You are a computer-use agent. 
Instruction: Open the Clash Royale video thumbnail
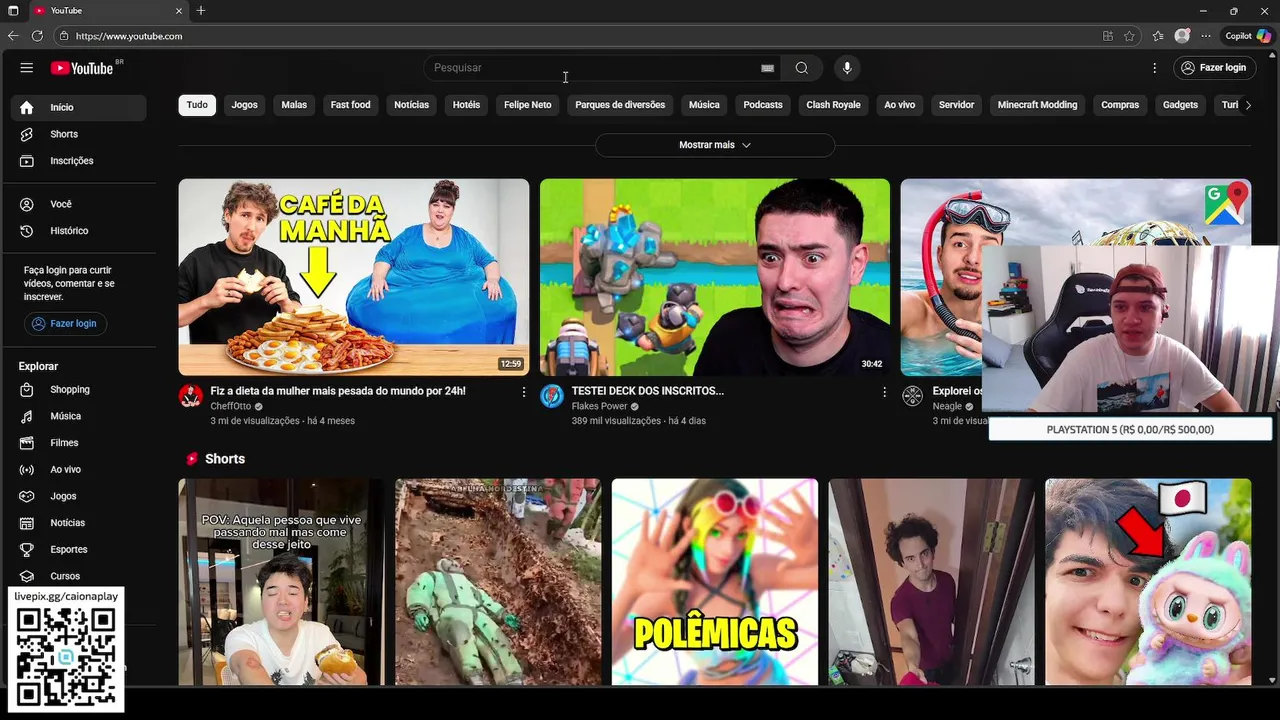(x=715, y=277)
